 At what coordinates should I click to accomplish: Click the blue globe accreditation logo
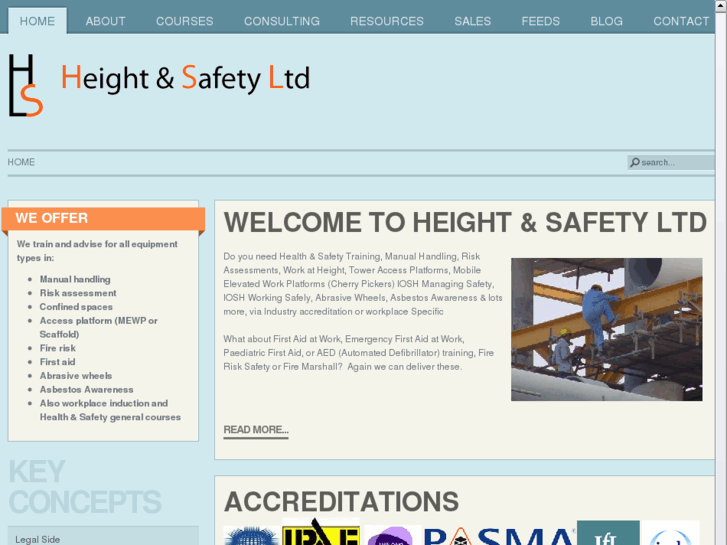tap(251, 536)
